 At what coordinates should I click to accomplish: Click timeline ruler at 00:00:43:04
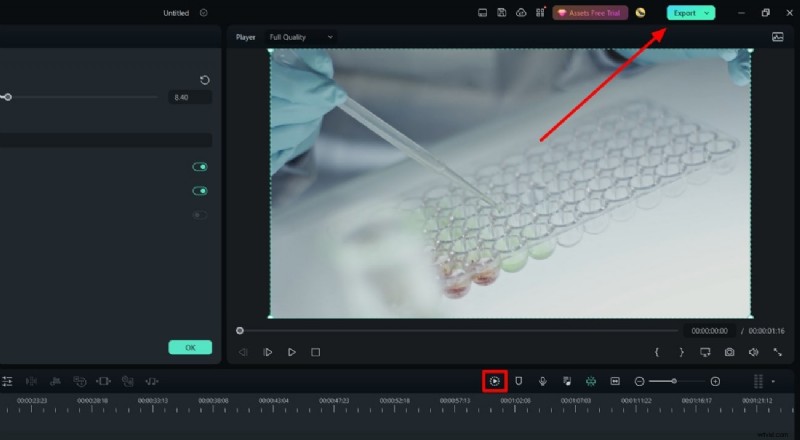[x=273, y=401]
